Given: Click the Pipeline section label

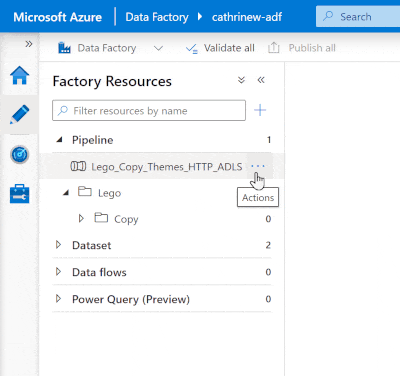Looking at the screenshot, I should [x=93, y=140].
